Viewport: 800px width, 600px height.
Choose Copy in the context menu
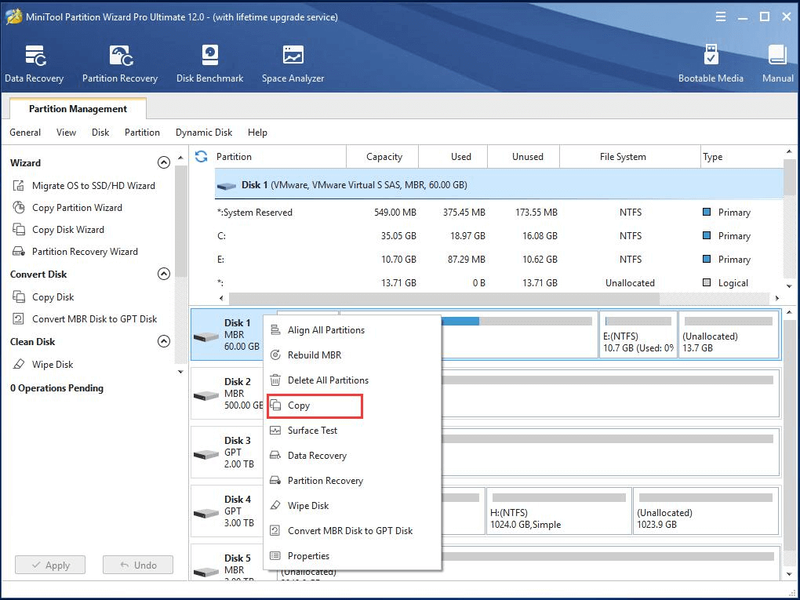pyautogui.click(x=315, y=406)
